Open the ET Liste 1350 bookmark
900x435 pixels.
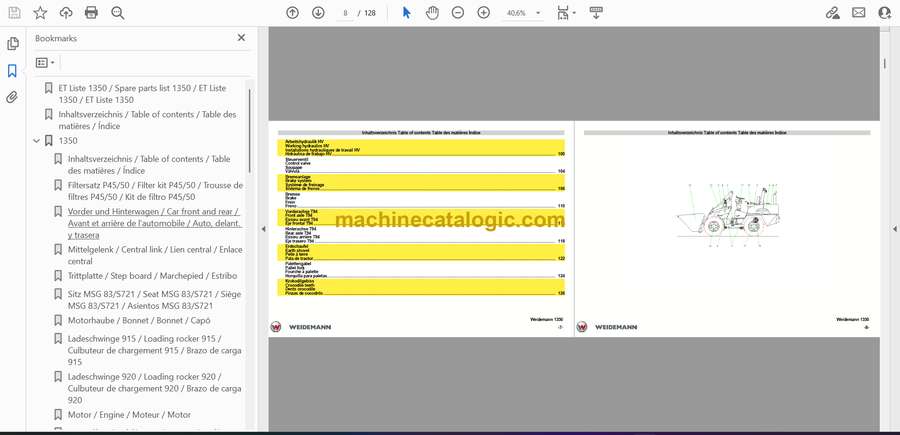click(142, 94)
